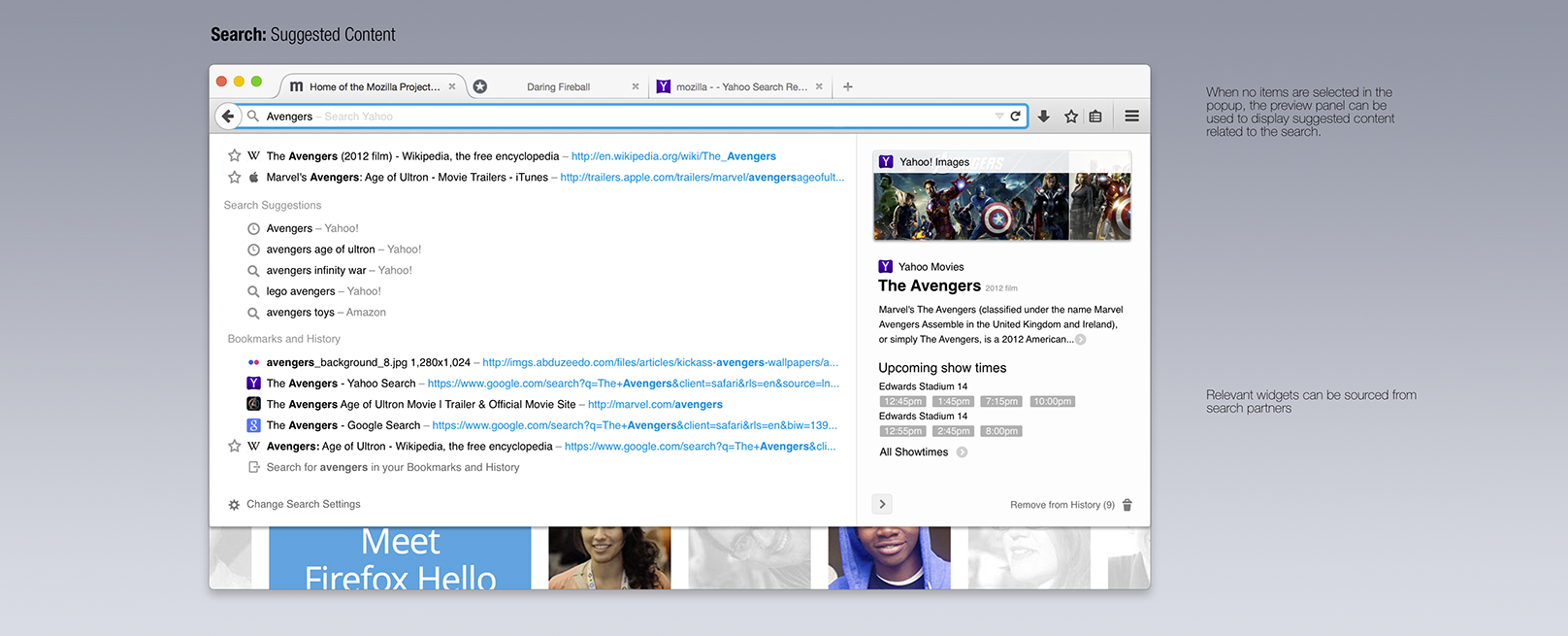Click the All Showtimes link
1568x636 pixels.
pyautogui.click(x=914, y=452)
